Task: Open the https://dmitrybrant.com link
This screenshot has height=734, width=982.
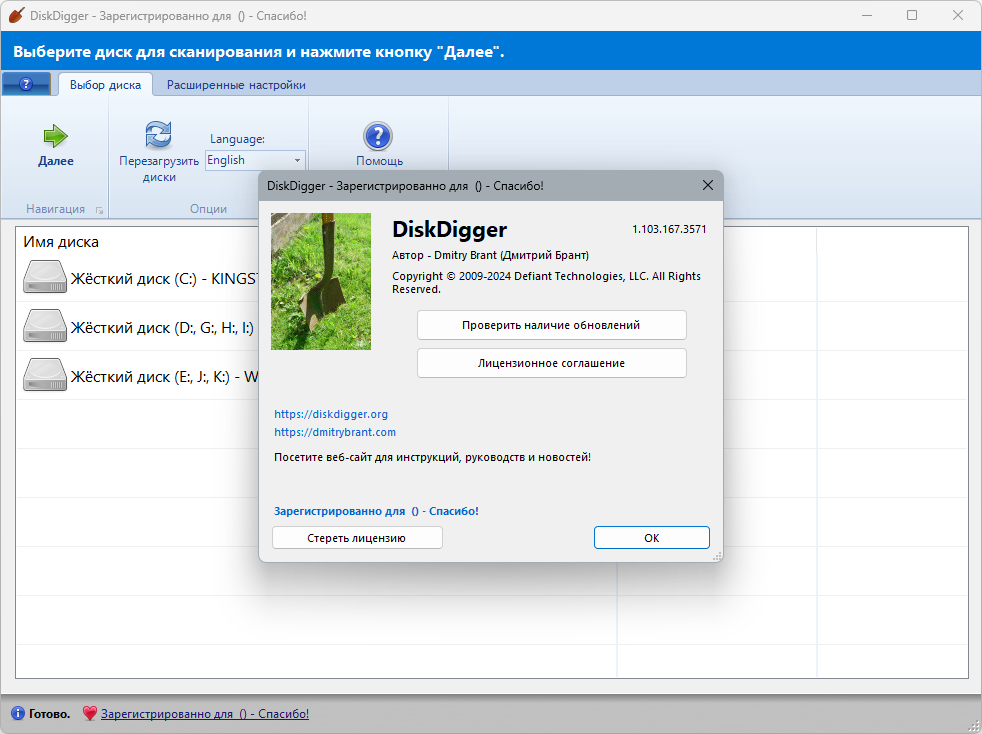Action: (x=335, y=432)
